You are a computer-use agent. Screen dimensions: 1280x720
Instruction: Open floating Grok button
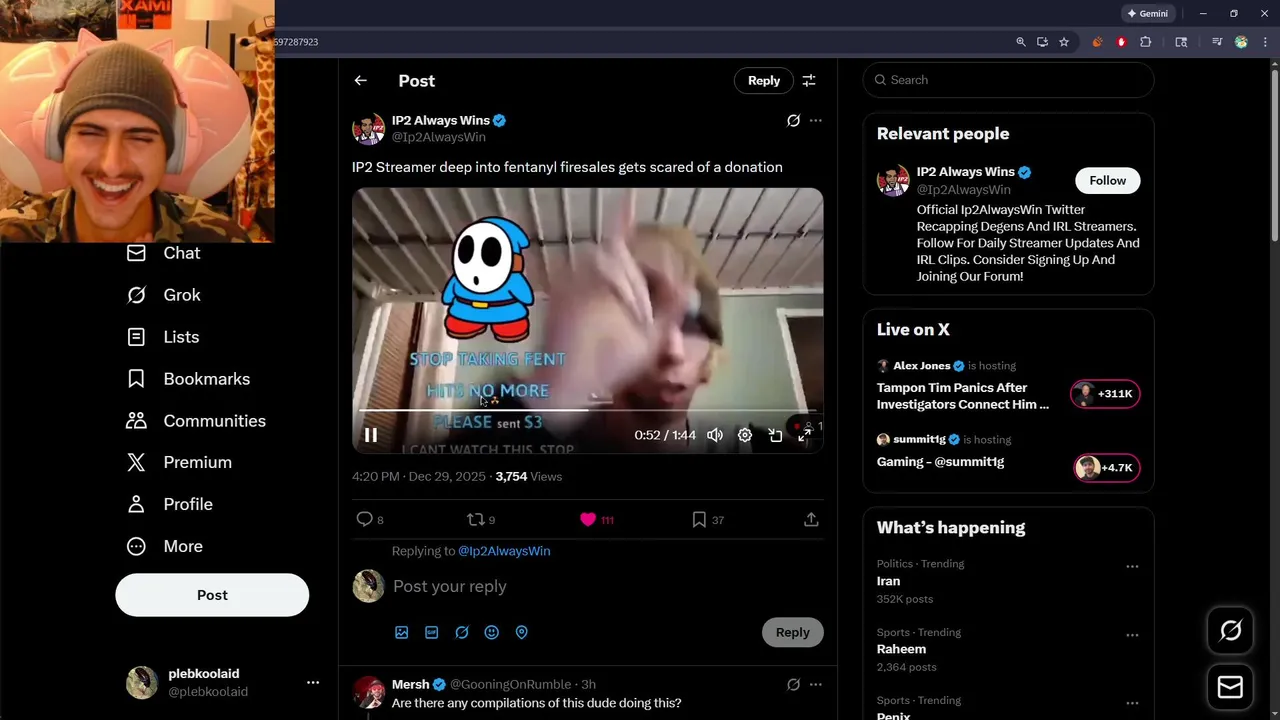(x=1231, y=631)
